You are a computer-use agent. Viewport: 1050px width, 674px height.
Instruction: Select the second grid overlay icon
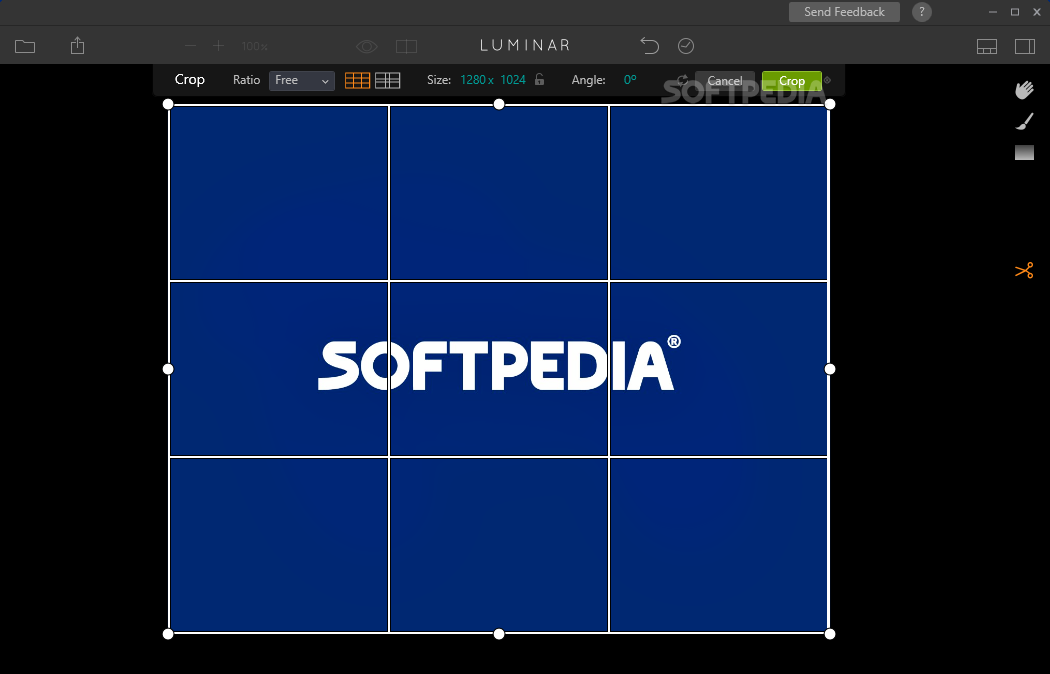click(388, 80)
